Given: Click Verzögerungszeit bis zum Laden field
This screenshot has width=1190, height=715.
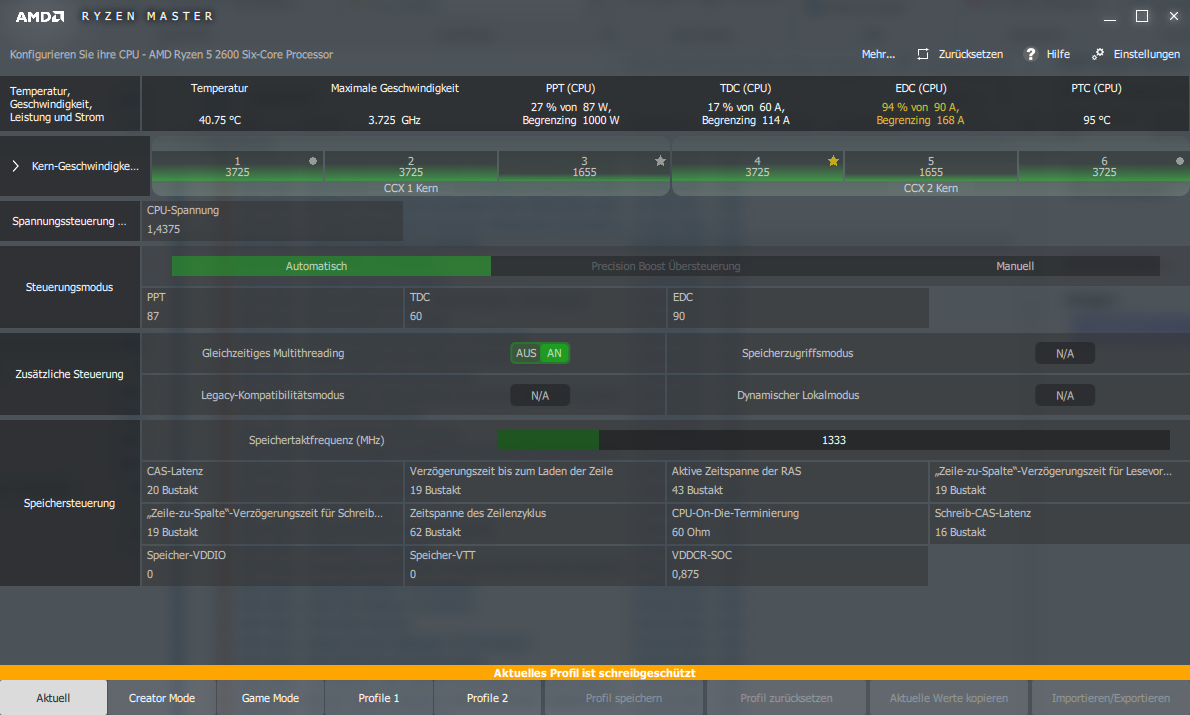Looking at the screenshot, I should pos(535,481).
